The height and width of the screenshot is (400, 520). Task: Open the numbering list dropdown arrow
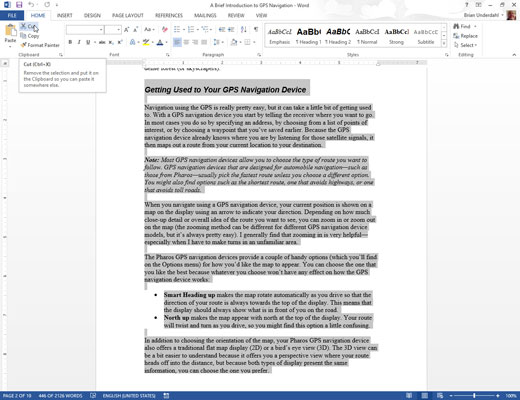point(198,30)
